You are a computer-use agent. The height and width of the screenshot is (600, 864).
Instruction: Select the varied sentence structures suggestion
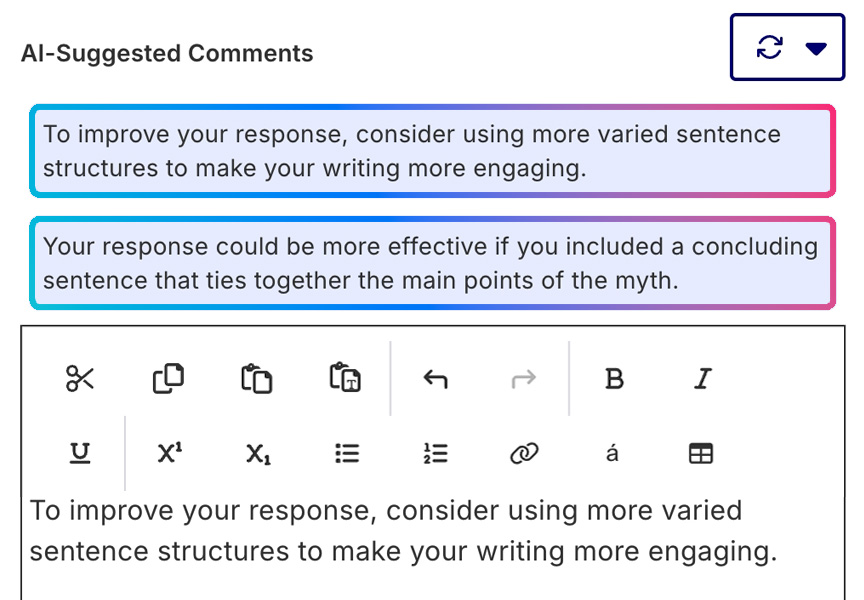click(x=432, y=151)
